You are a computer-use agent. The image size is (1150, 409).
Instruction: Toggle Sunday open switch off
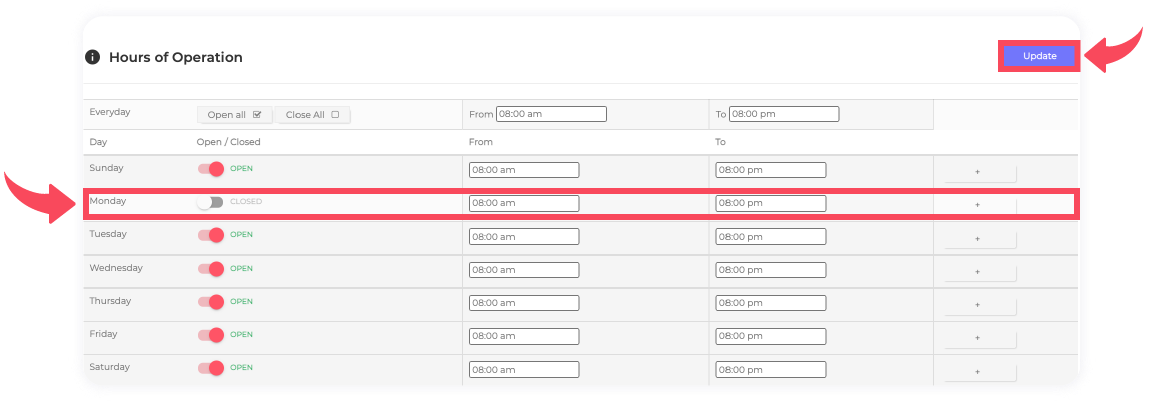coord(211,169)
